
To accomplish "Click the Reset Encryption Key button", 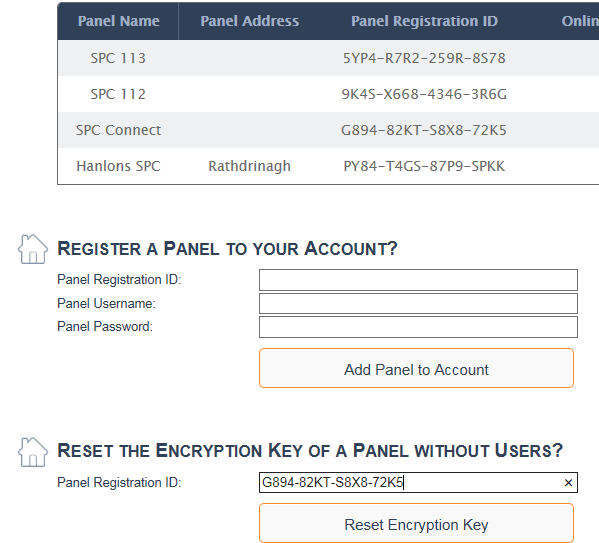I will 416,523.
